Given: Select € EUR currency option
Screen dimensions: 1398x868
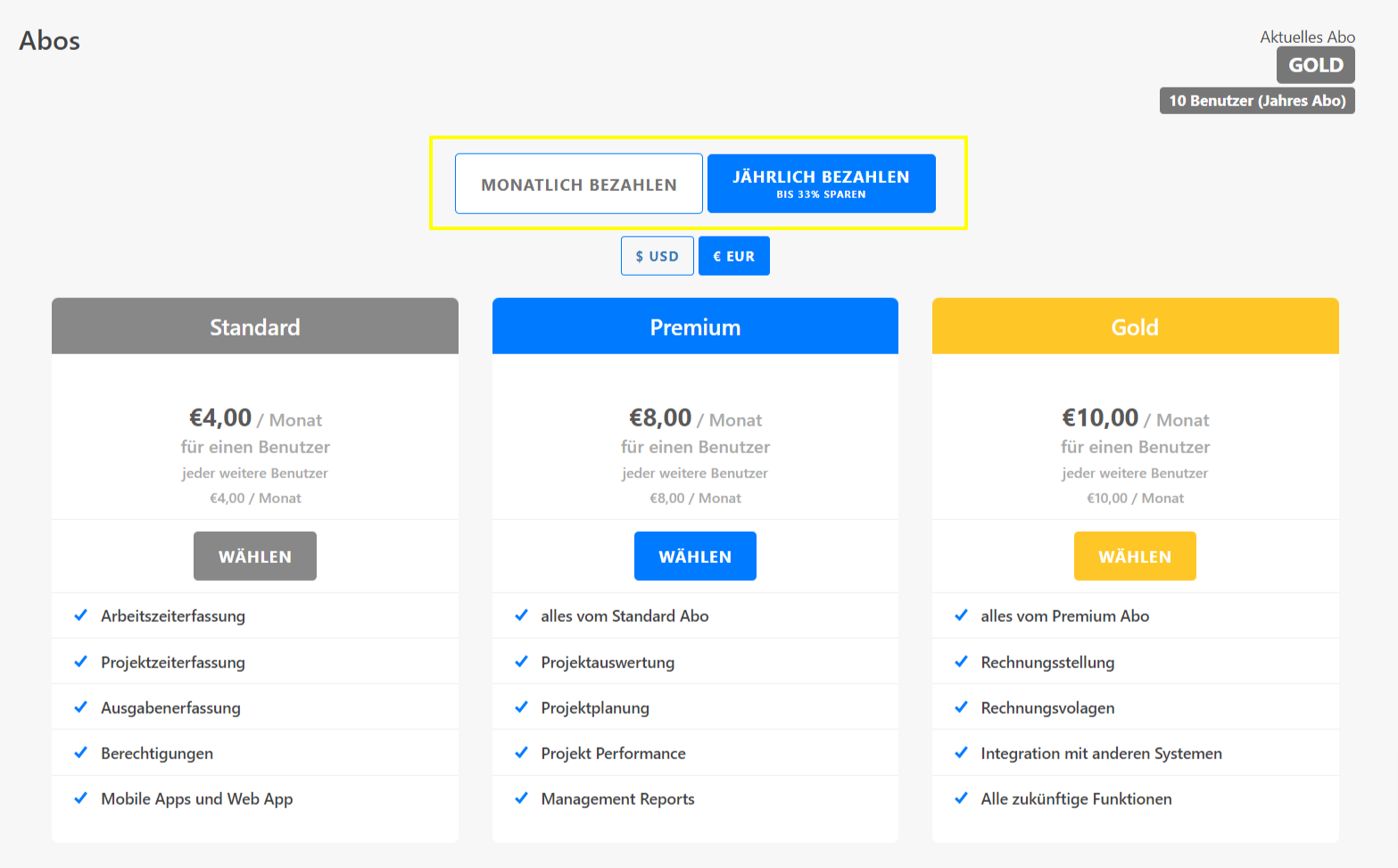Looking at the screenshot, I should pos(733,256).
